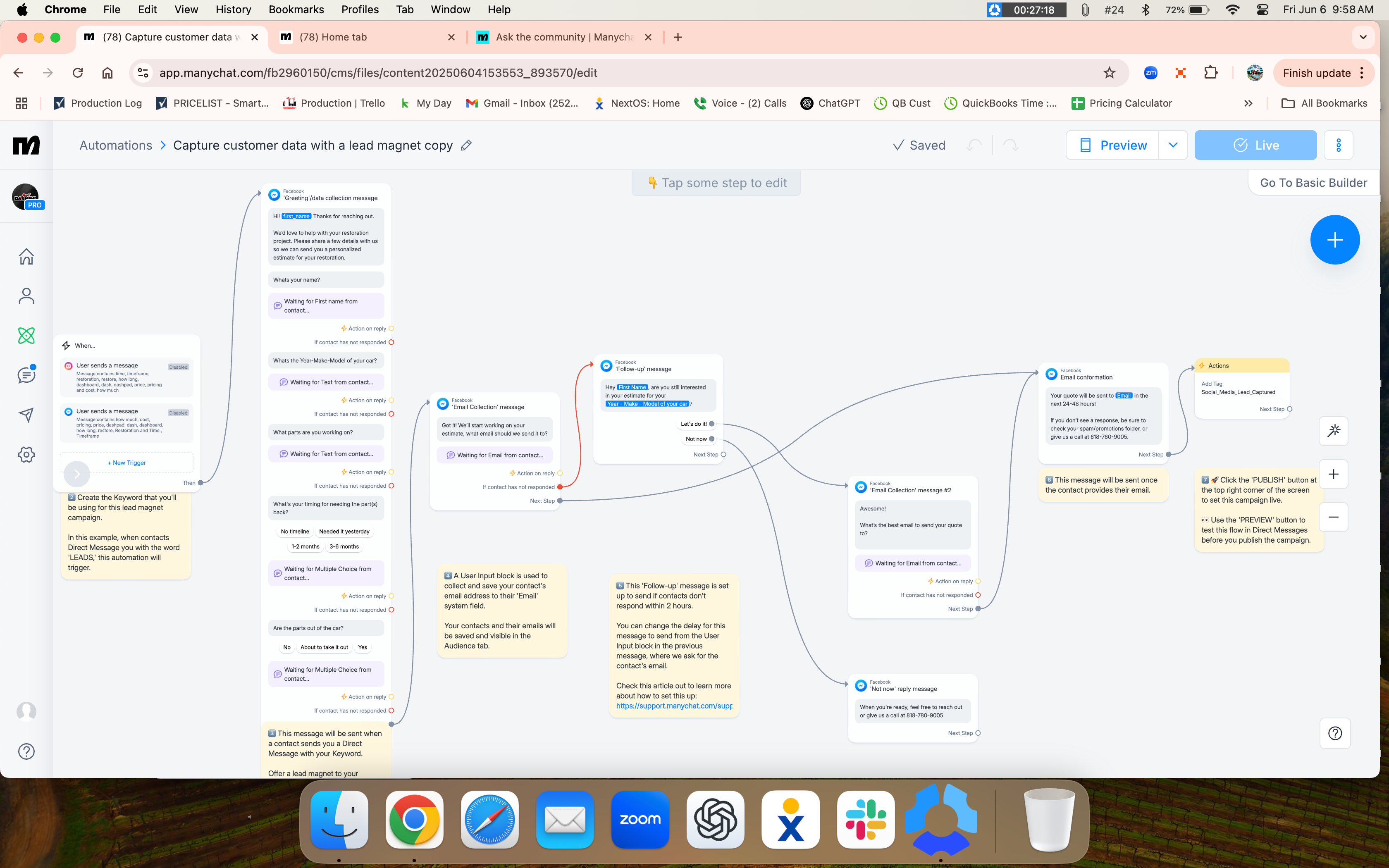This screenshot has width=1389, height=868.
Task: Open Chrome three-dot menu beside Finish update
Action: coord(1363,73)
